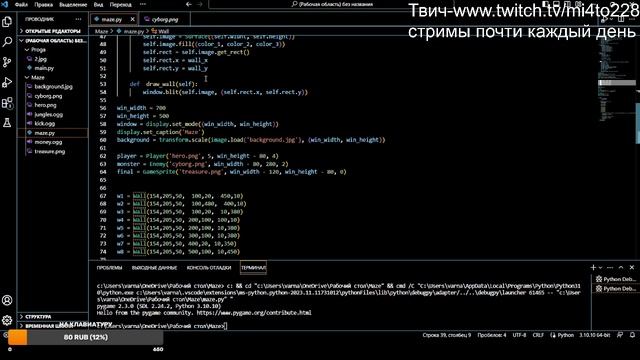The image size is (640, 360).
Task: Open the Source Control view
Action: click(x=7, y=62)
